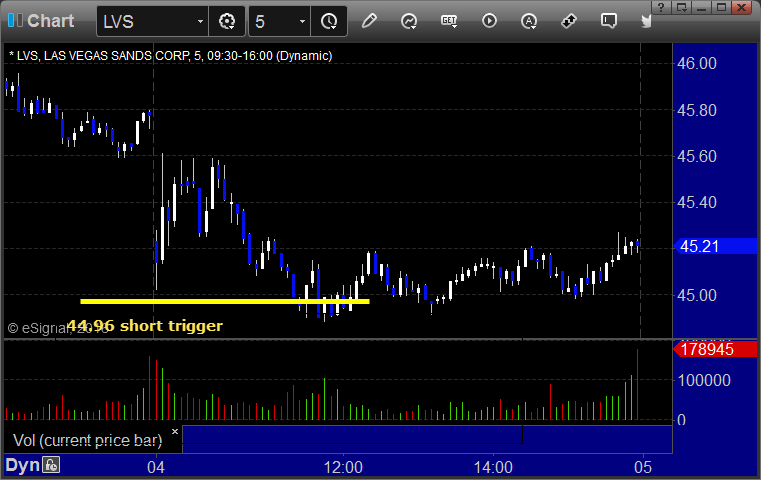Open the time template clock icon
Viewport: 761px width, 480px height.
point(329,21)
